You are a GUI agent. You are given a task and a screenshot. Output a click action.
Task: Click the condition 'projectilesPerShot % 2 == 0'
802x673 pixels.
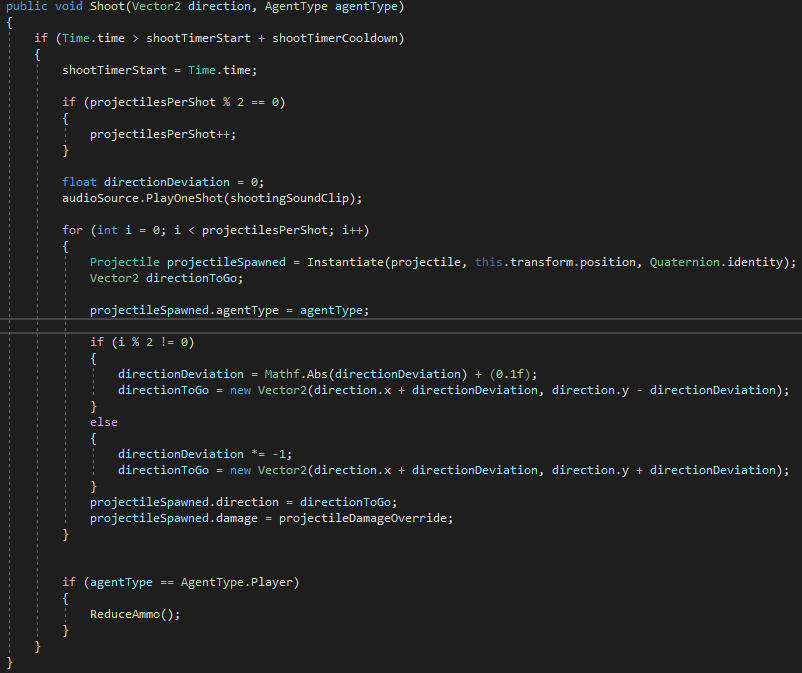(x=184, y=102)
